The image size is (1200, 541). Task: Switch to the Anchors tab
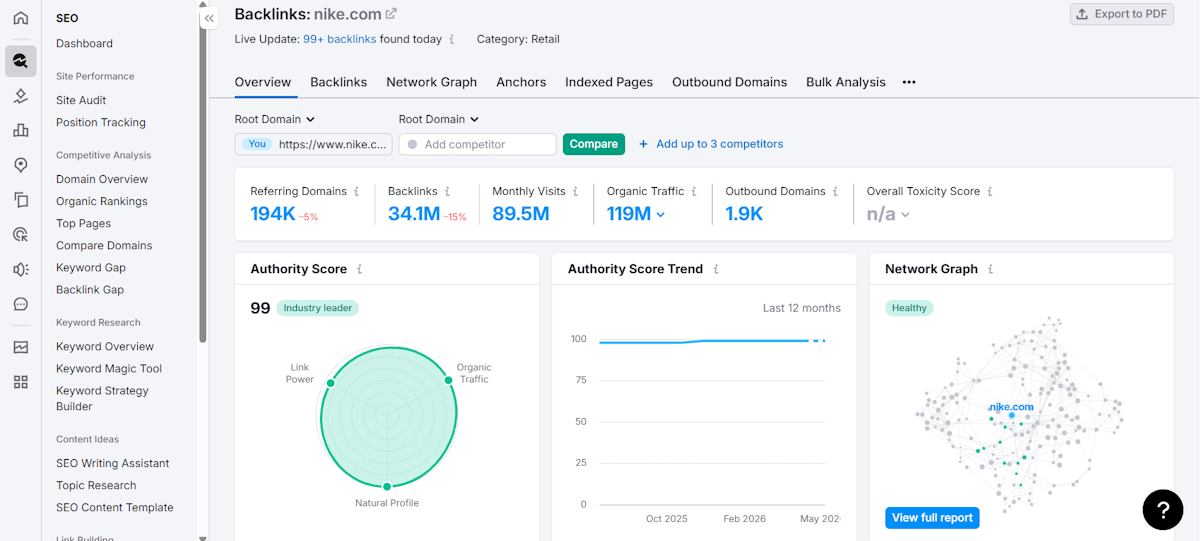pyautogui.click(x=521, y=82)
